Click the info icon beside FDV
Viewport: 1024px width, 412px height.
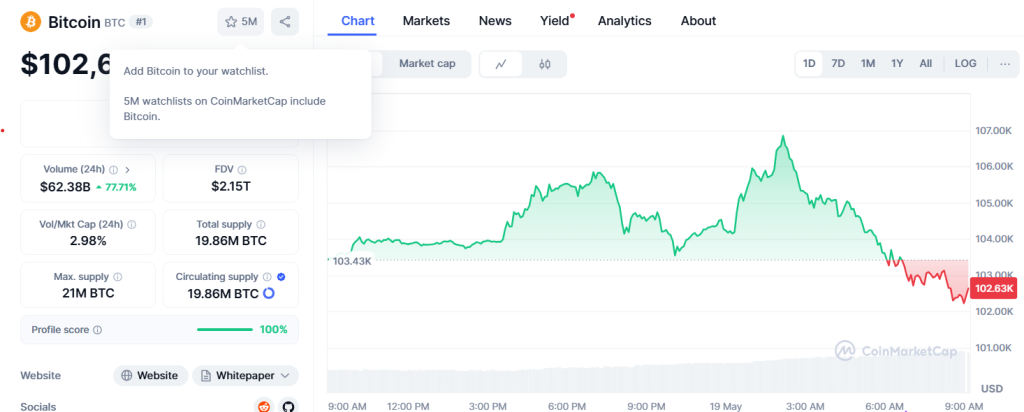(x=242, y=170)
